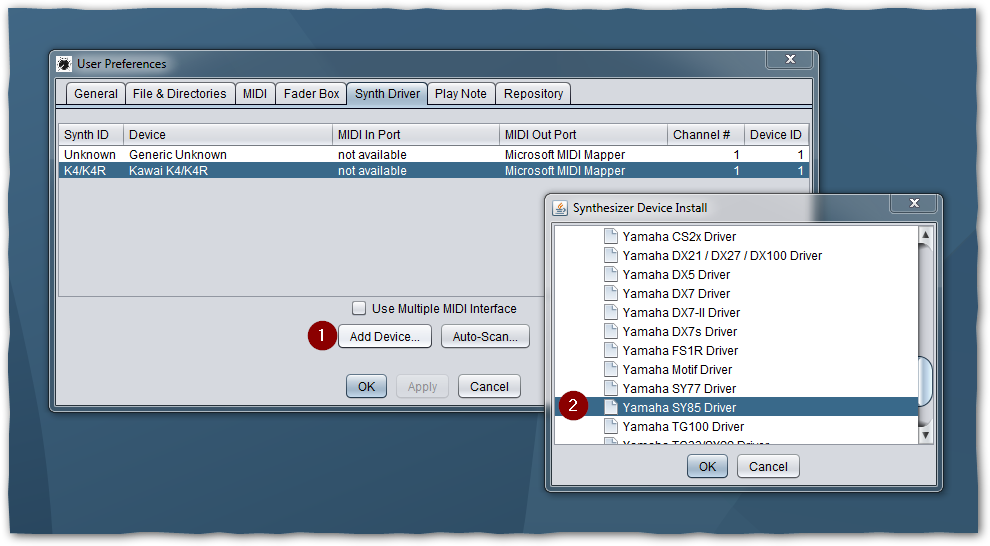Image resolution: width=990 pixels, height=546 pixels.
Task: Open the General tab
Action: point(95,93)
